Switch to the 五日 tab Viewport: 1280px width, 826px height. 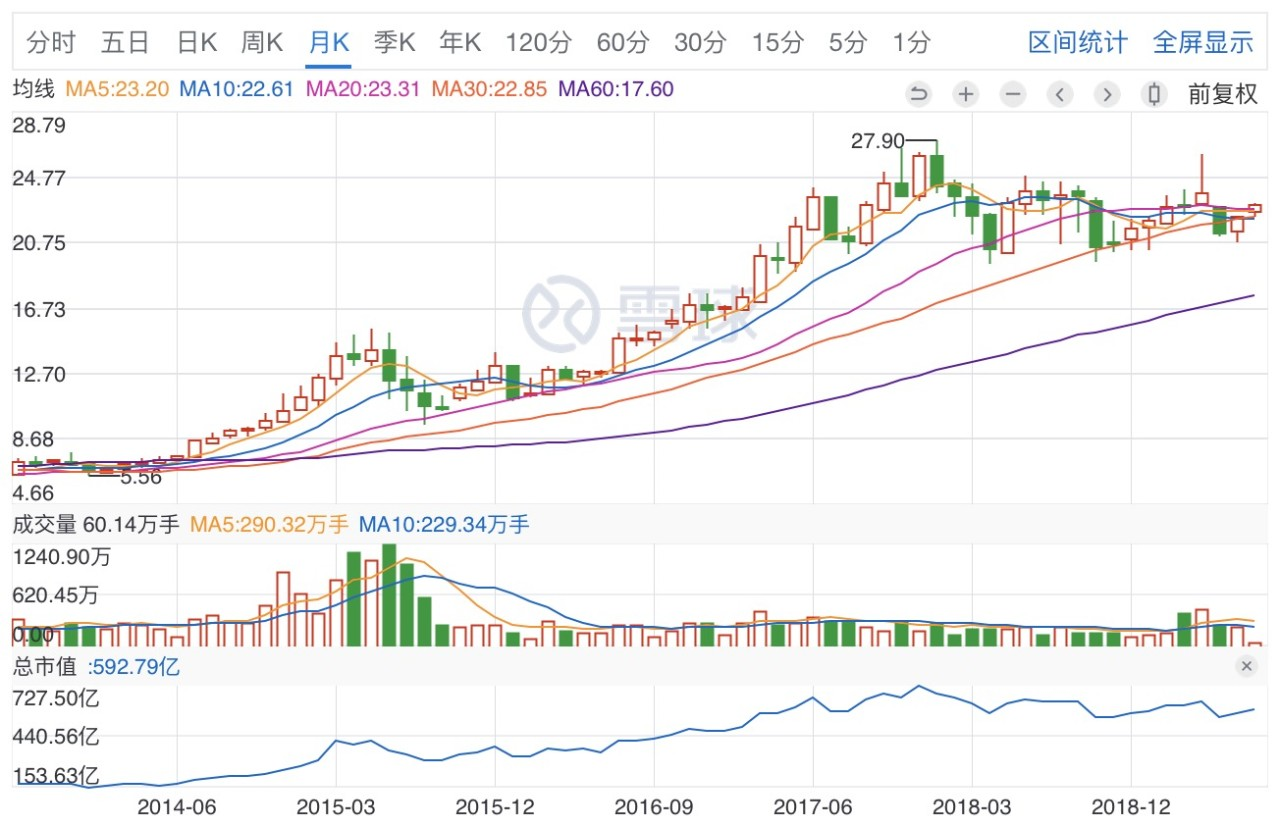tap(125, 42)
